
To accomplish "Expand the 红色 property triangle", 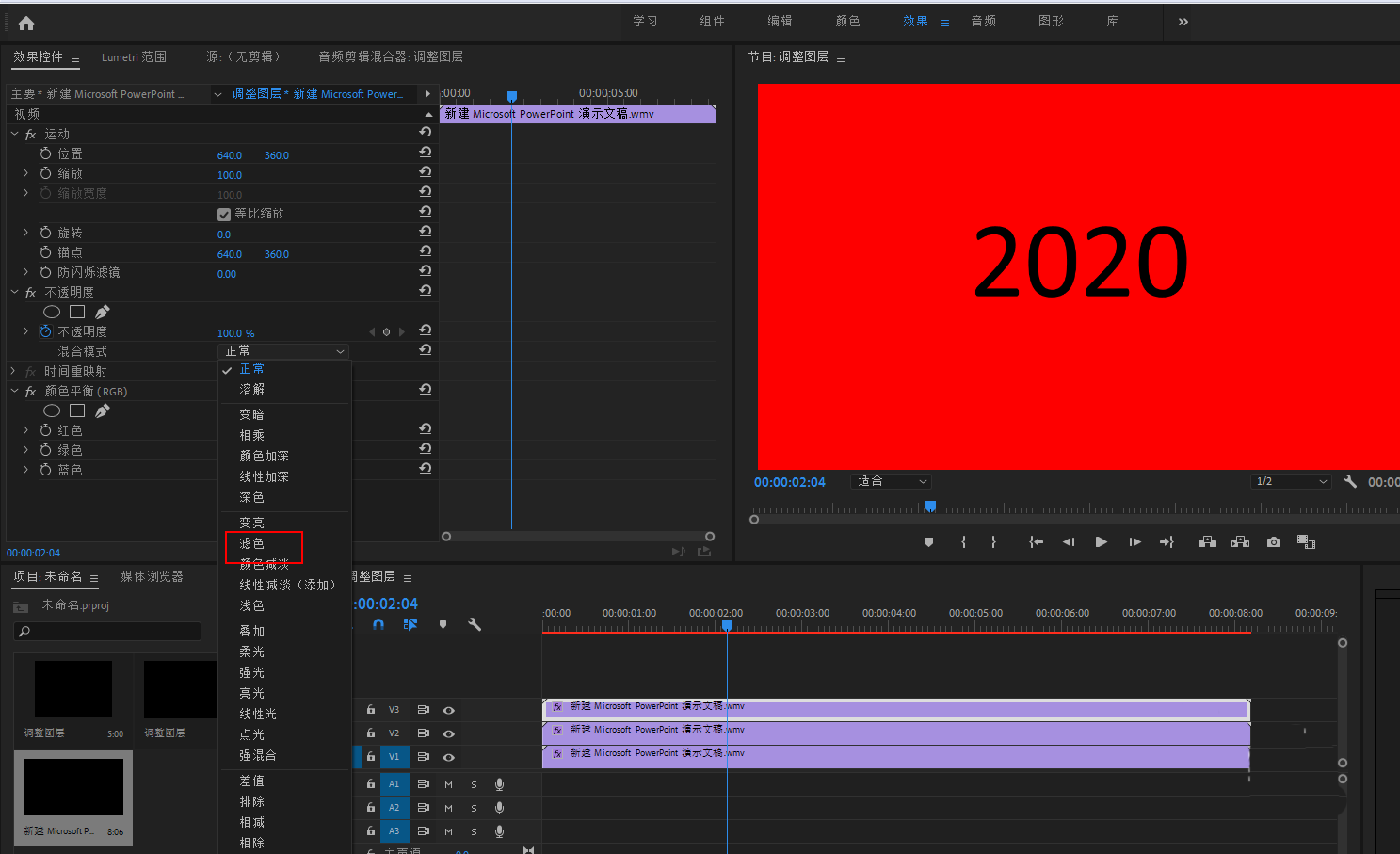I will (25, 430).
